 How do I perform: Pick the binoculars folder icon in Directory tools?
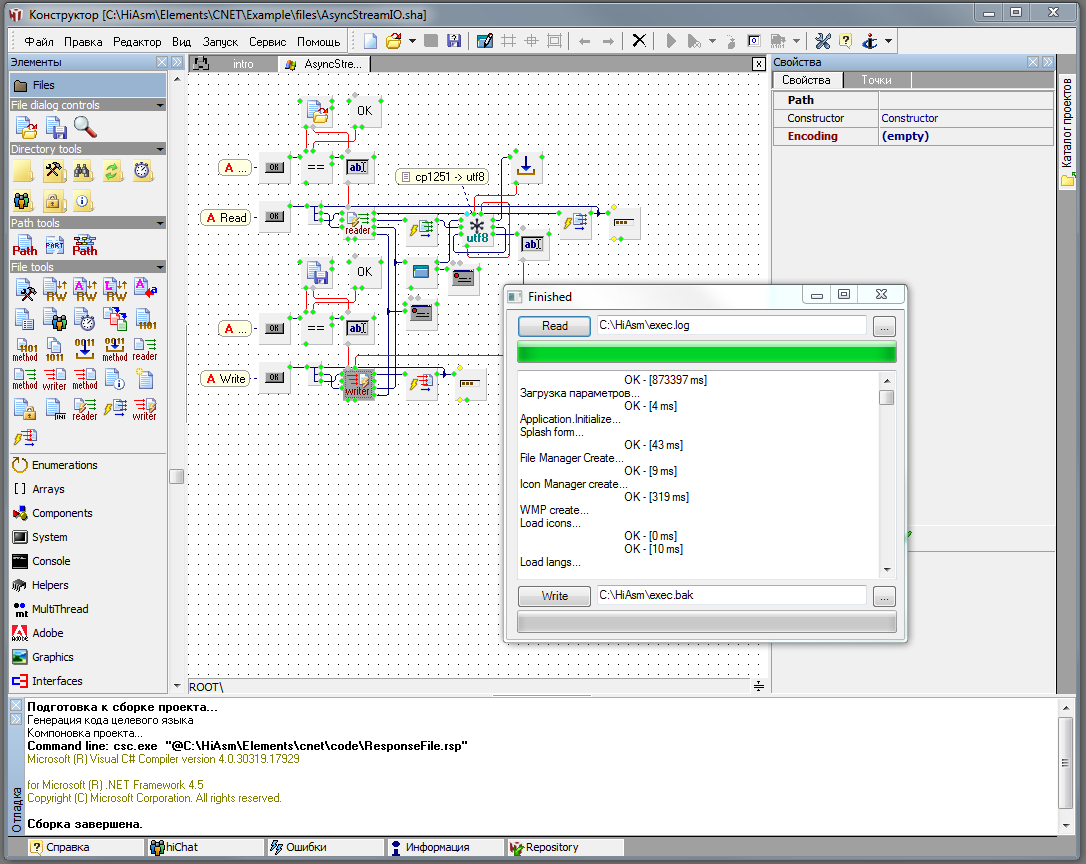pyautogui.click(x=84, y=171)
